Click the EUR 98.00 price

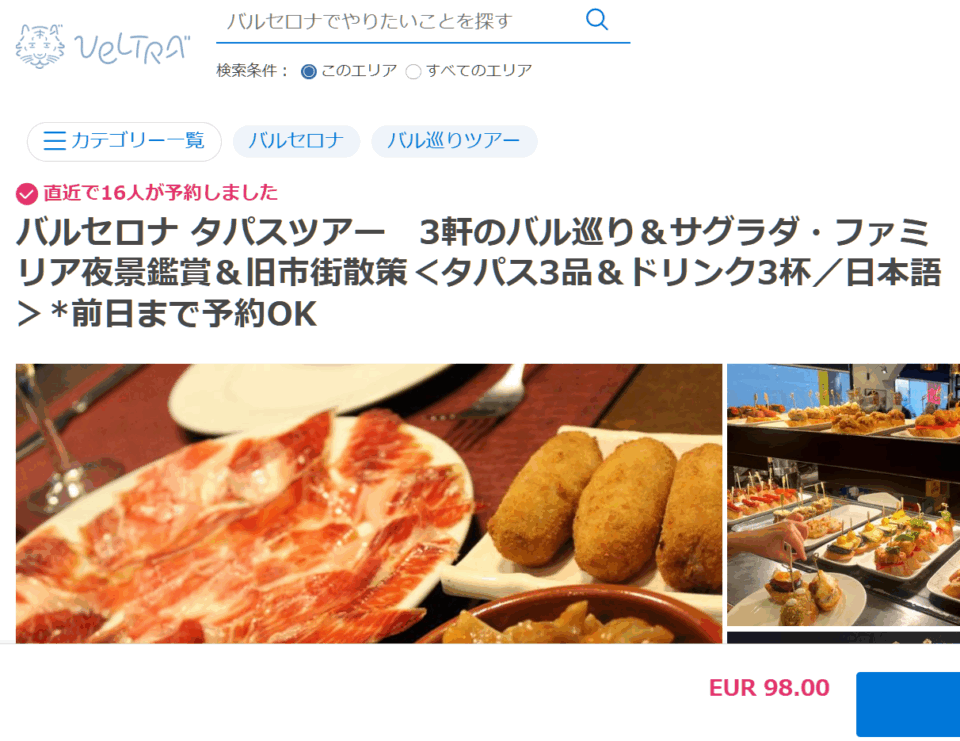[x=769, y=688]
